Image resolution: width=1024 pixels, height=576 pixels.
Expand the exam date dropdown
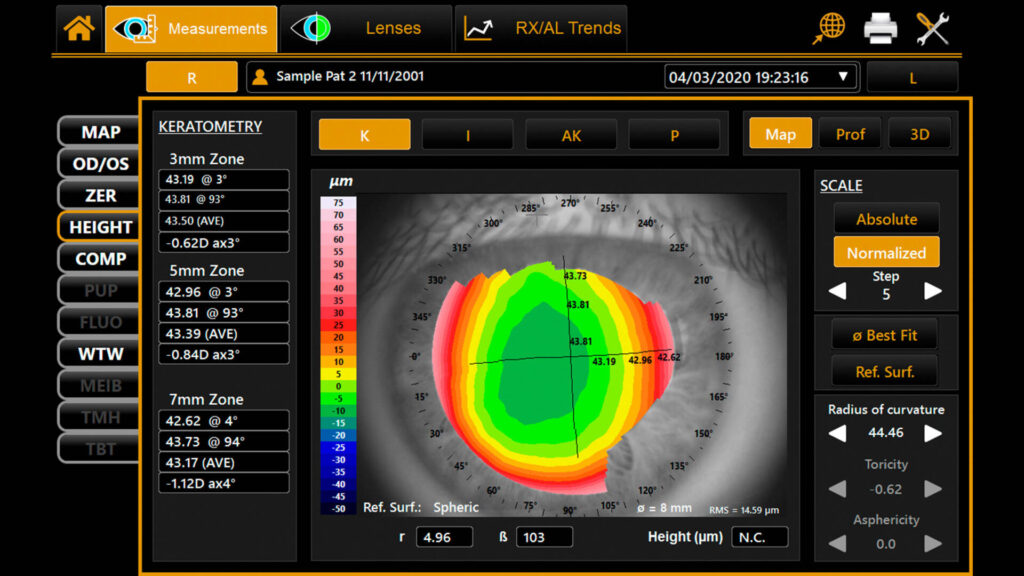[842, 77]
